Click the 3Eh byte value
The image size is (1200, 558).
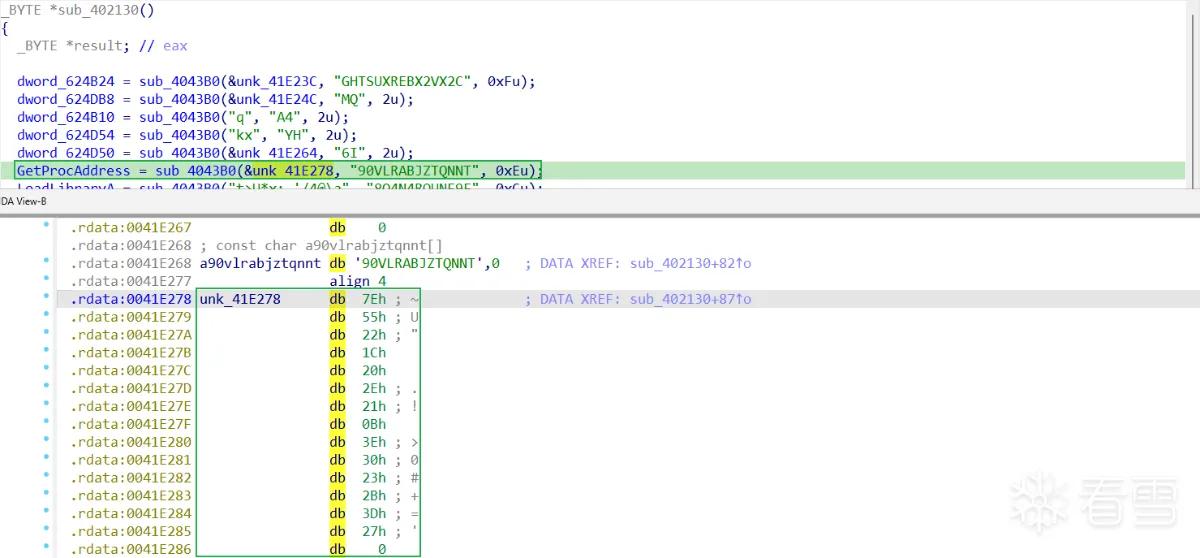376,443
